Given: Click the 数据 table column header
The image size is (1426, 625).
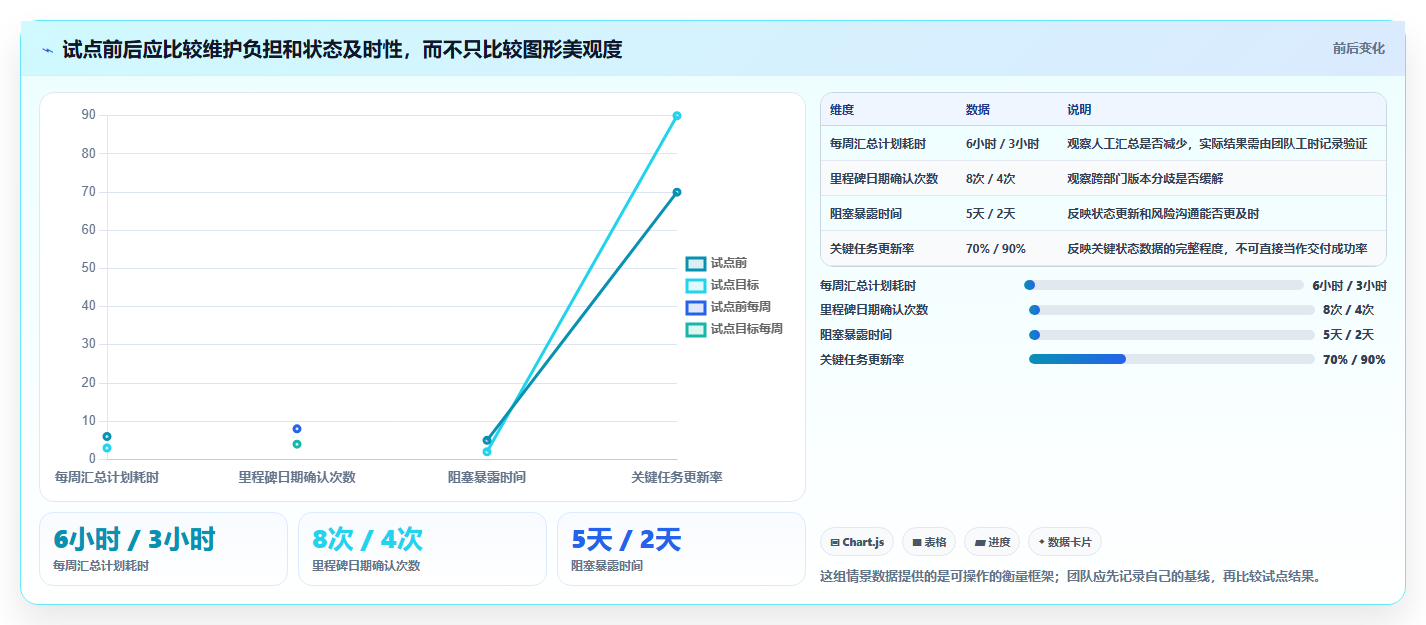Looking at the screenshot, I should point(978,110).
